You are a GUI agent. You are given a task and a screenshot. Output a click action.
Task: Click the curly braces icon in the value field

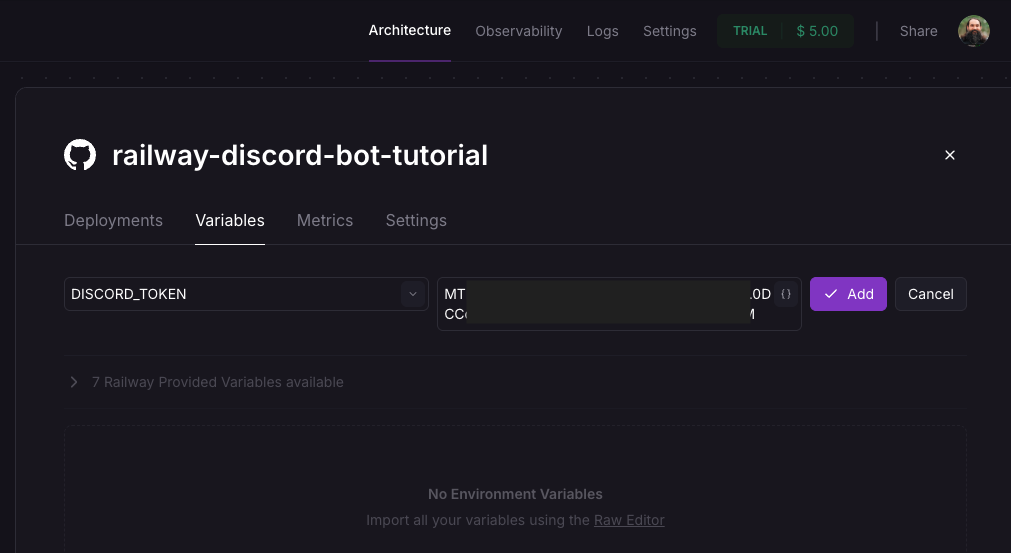coord(786,294)
